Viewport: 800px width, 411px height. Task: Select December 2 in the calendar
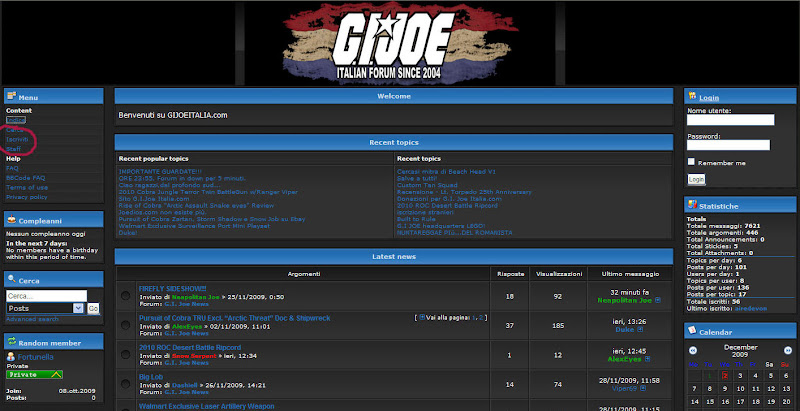point(725,376)
